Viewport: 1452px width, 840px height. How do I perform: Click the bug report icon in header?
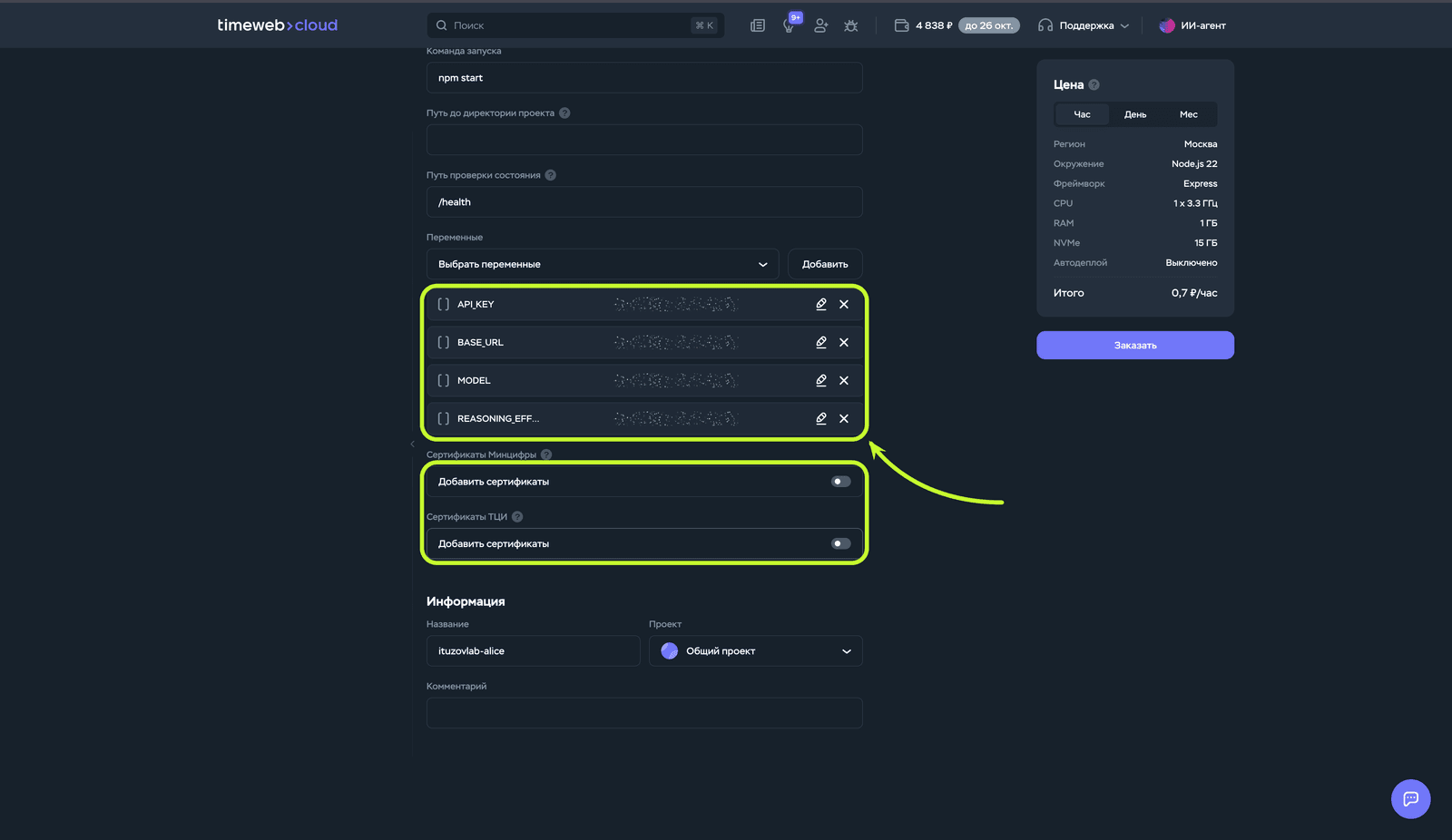(x=851, y=25)
